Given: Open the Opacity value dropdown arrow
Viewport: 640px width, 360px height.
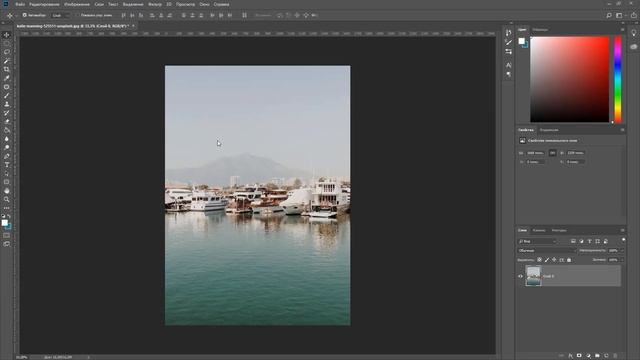Looking at the screenshot, I should tap(622, 250).
